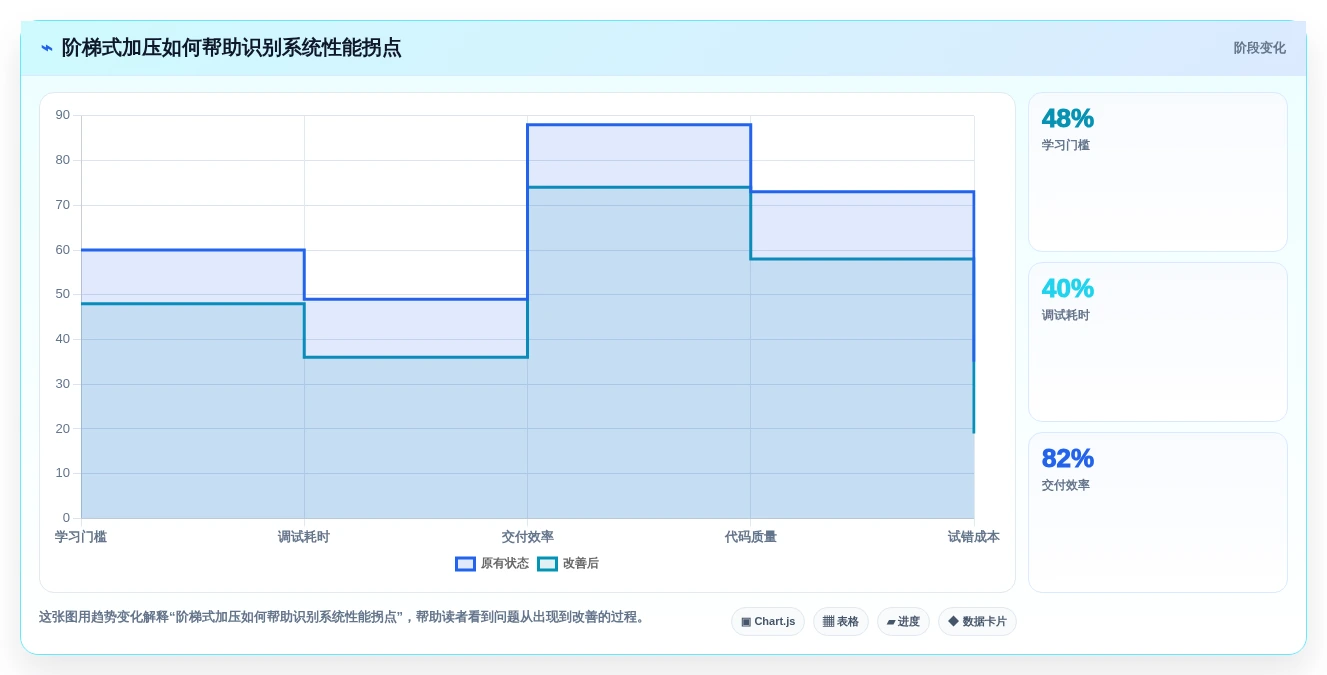
Task: Toggle the 原有状态 legend item
Action: pos(492,564)
